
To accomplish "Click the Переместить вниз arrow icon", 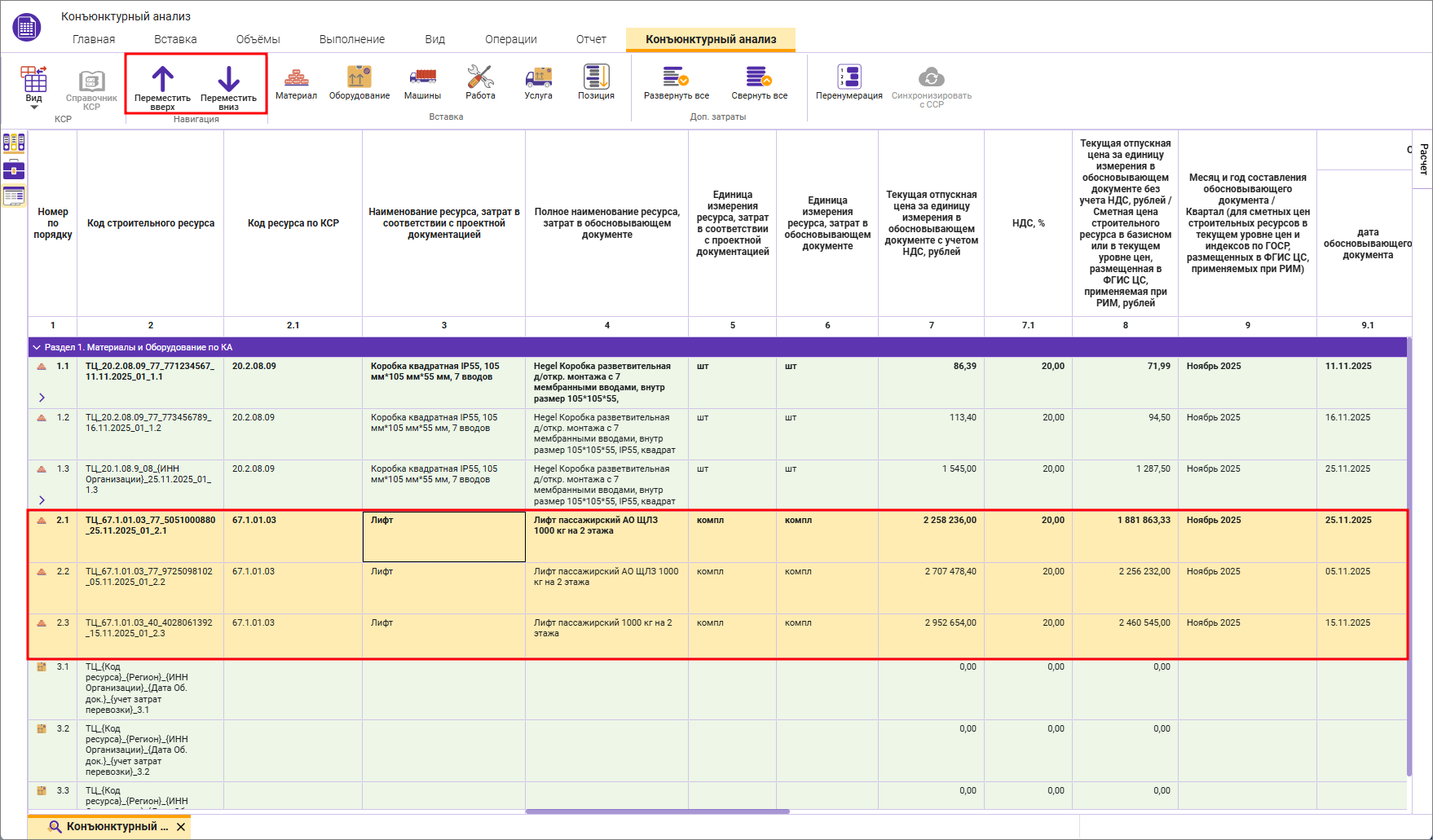I will click(x=229, y=78).
